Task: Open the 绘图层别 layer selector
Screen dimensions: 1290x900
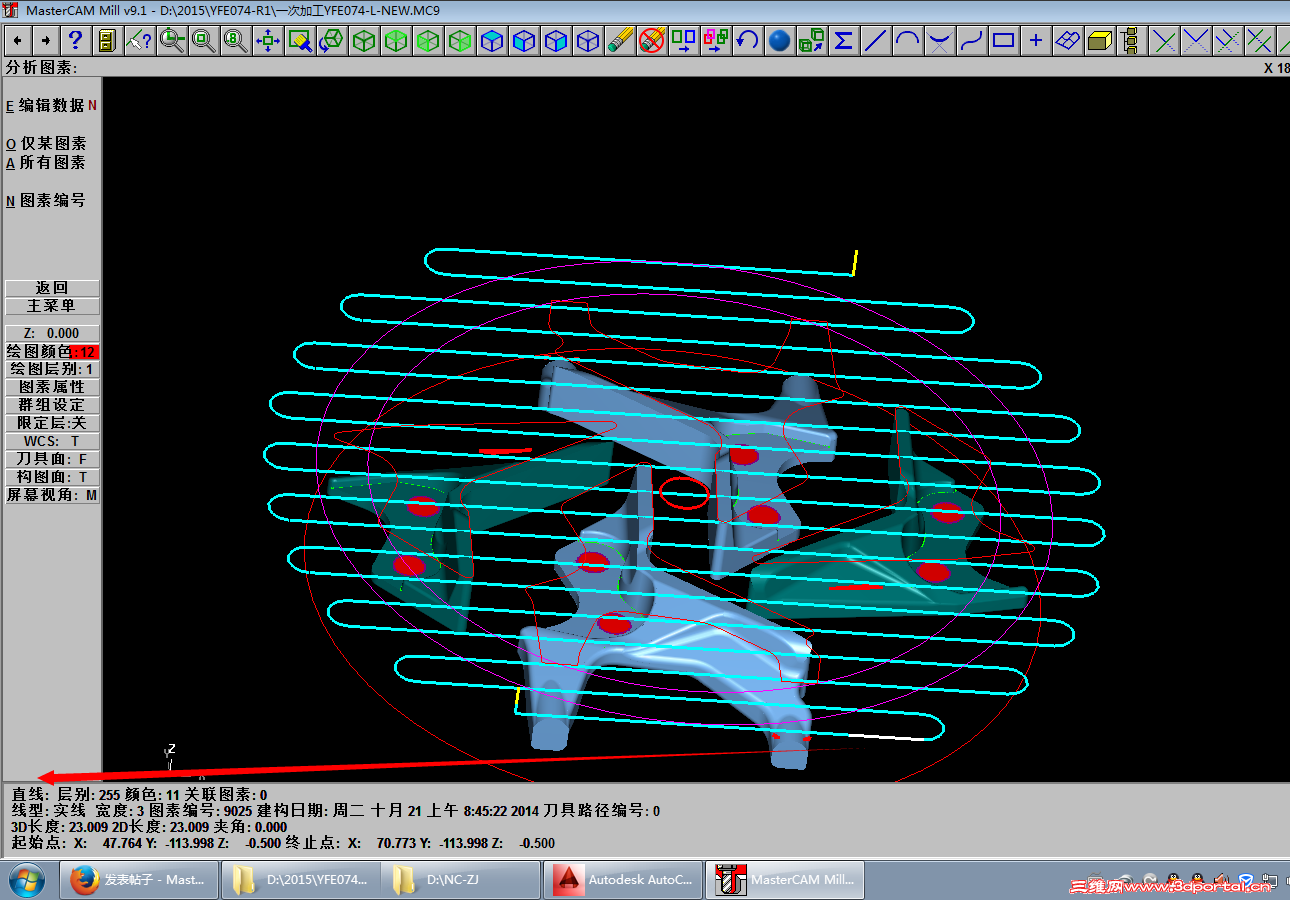Action: [51, 368]
